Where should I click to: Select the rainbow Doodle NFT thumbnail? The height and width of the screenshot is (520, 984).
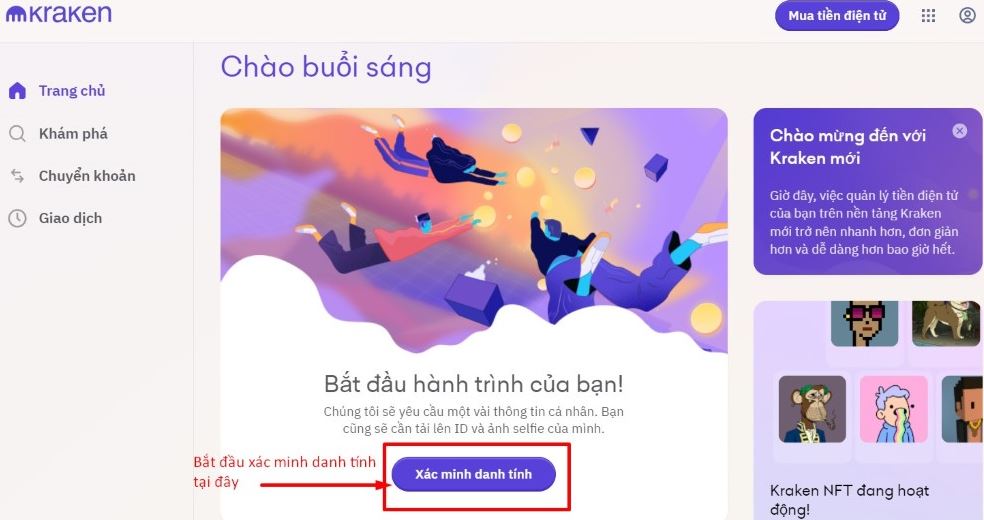tap(893, 409)
